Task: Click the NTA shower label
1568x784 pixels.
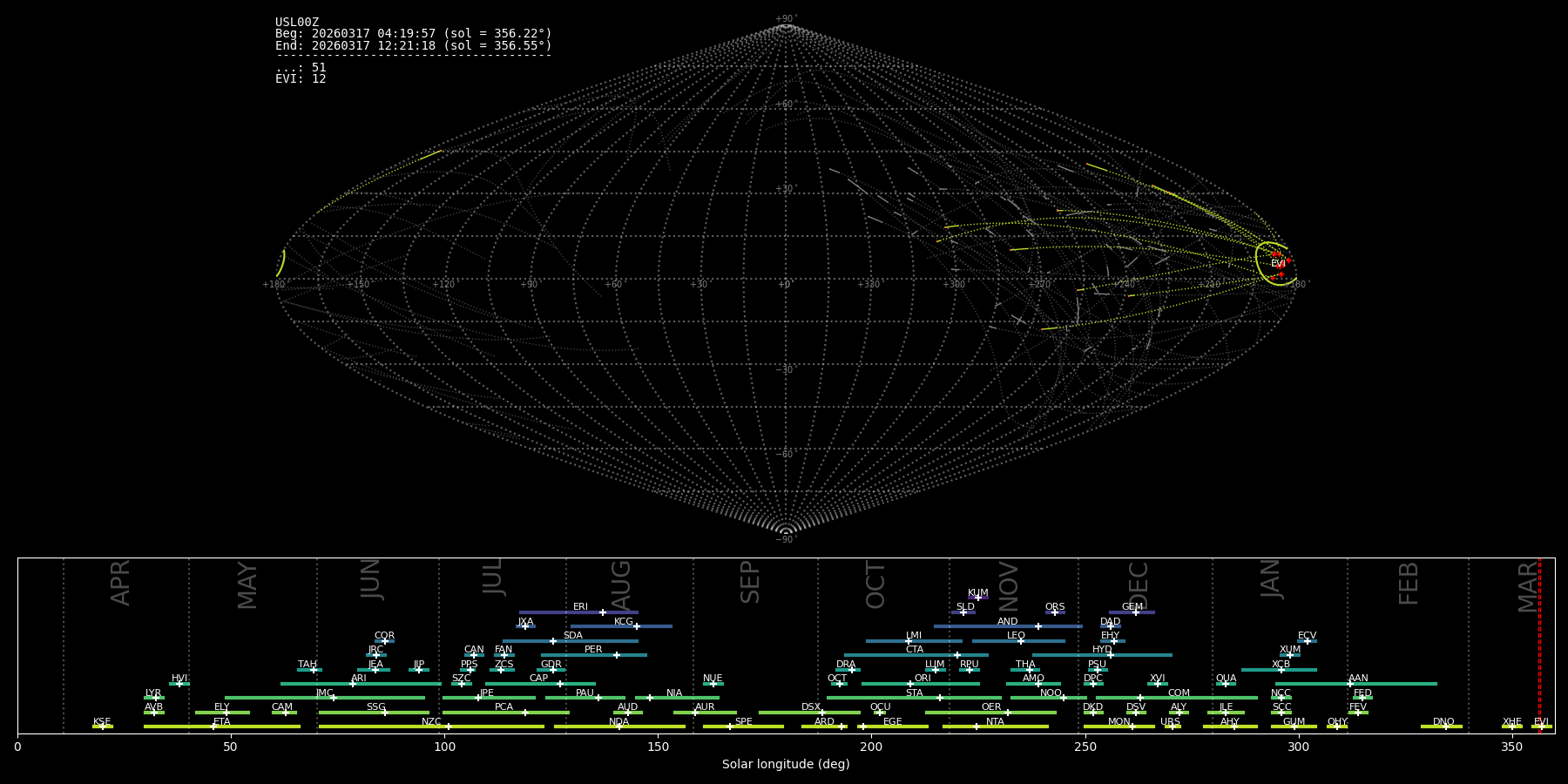Action: (x=995, y=721)
